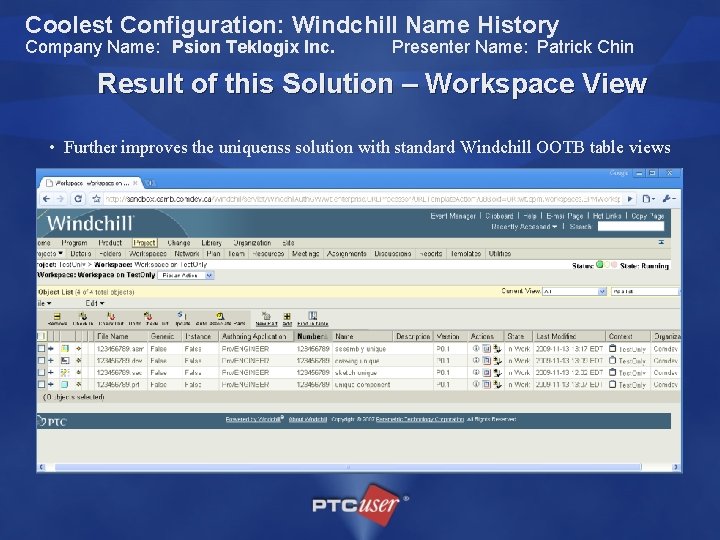Open the Hot Links link

607,216
